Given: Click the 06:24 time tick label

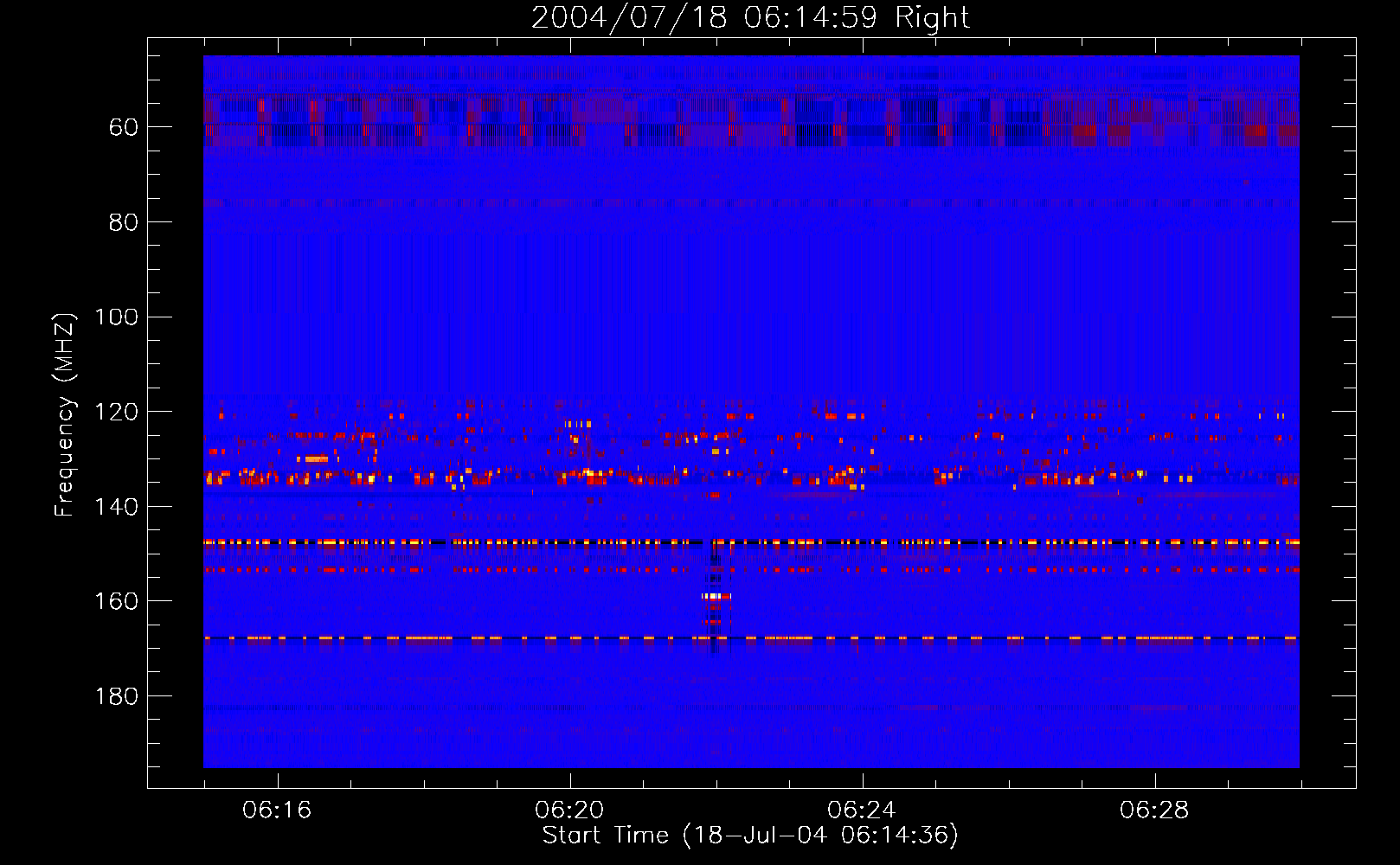Looking at the screenshot, I should [x=862, y=811].
